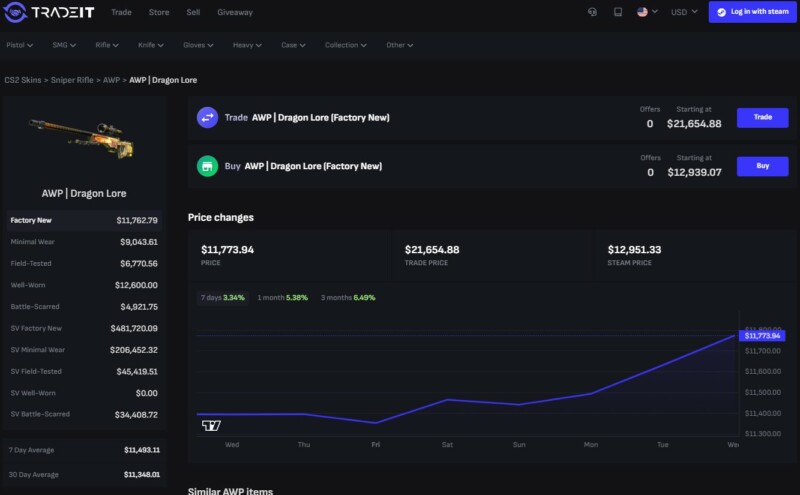Click the $21,654.88 TRADE PRICE card
This screenshot has height=495, width=800.
pyautogui.click(x=491, y=255)
